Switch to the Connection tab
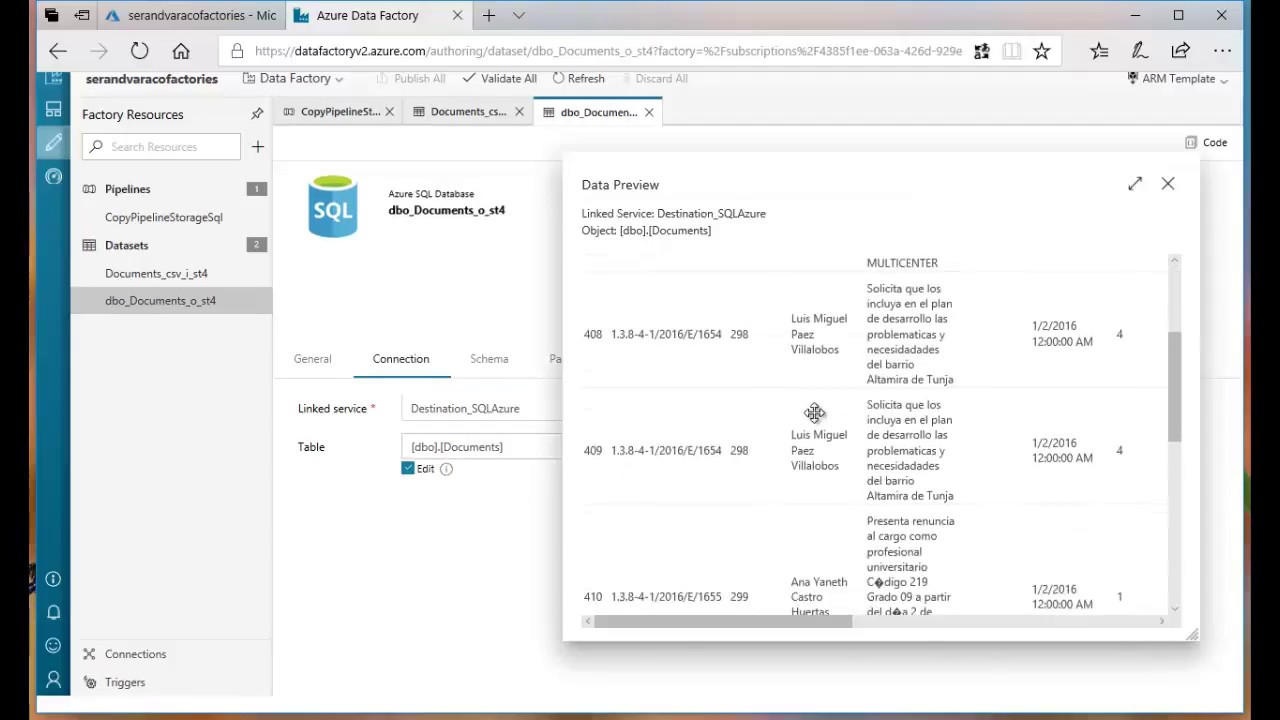 point(401,359)
